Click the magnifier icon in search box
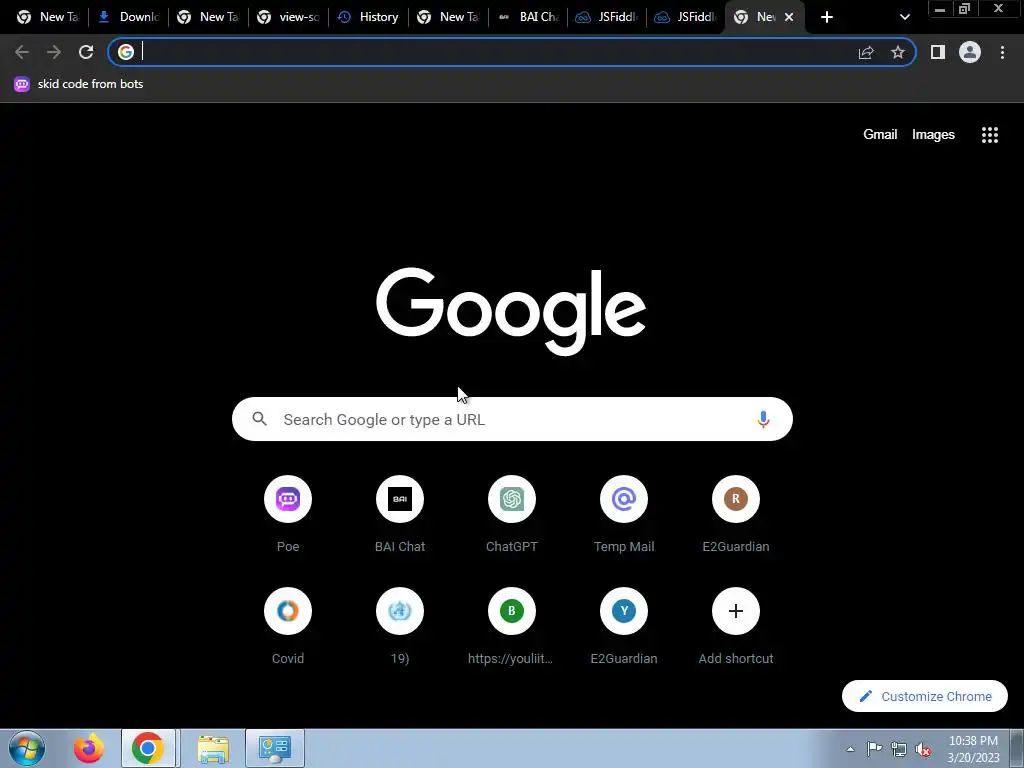The image size is (1024, 768). point(259,419)
